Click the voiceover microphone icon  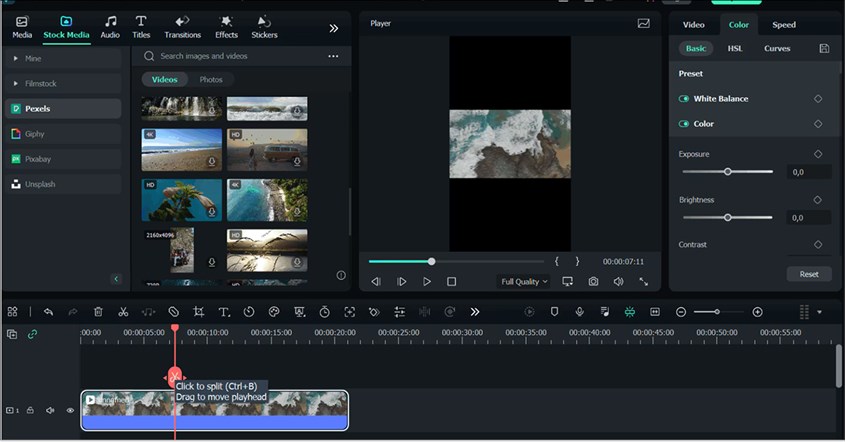[x=579, y=312]
